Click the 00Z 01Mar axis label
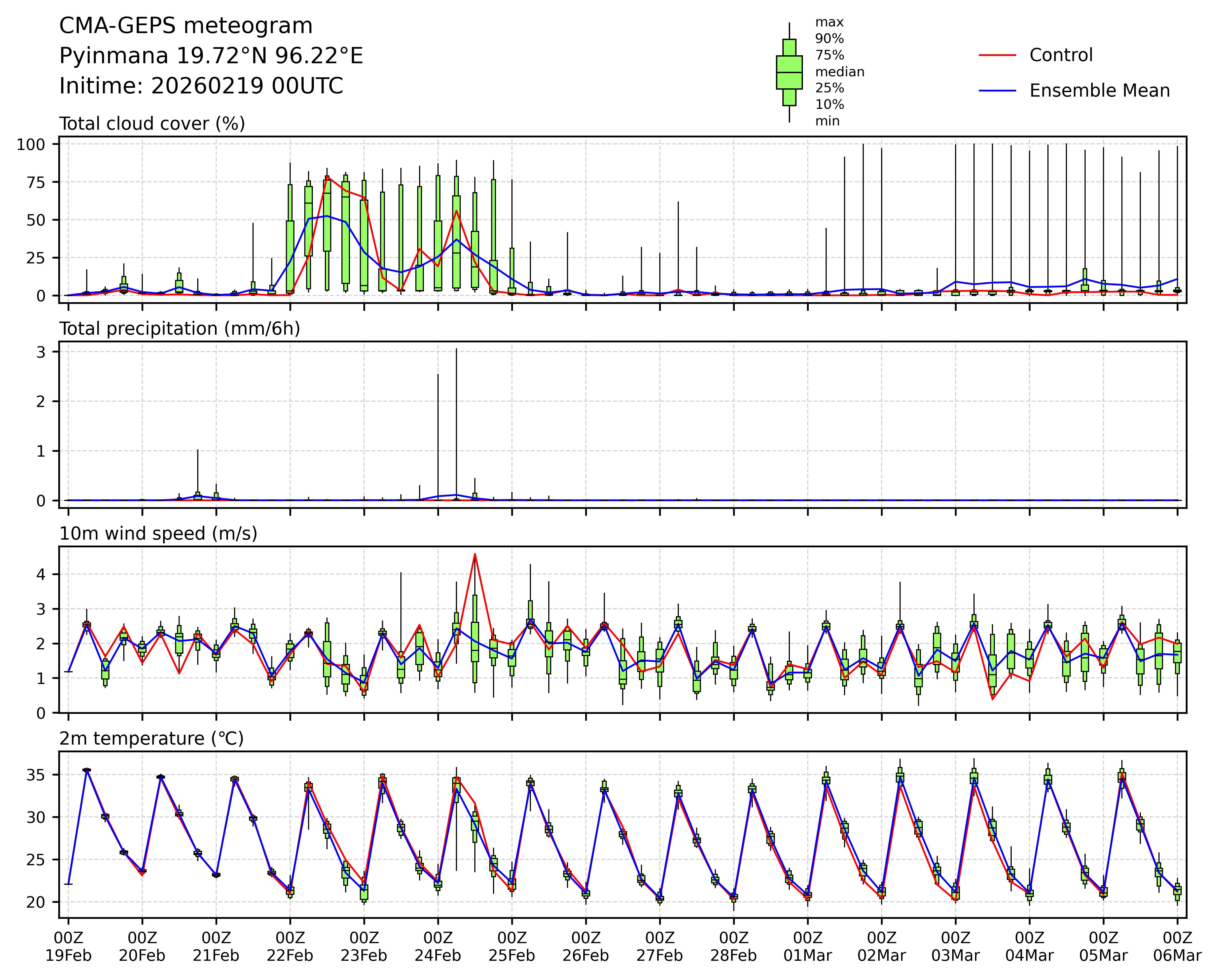 807,947
